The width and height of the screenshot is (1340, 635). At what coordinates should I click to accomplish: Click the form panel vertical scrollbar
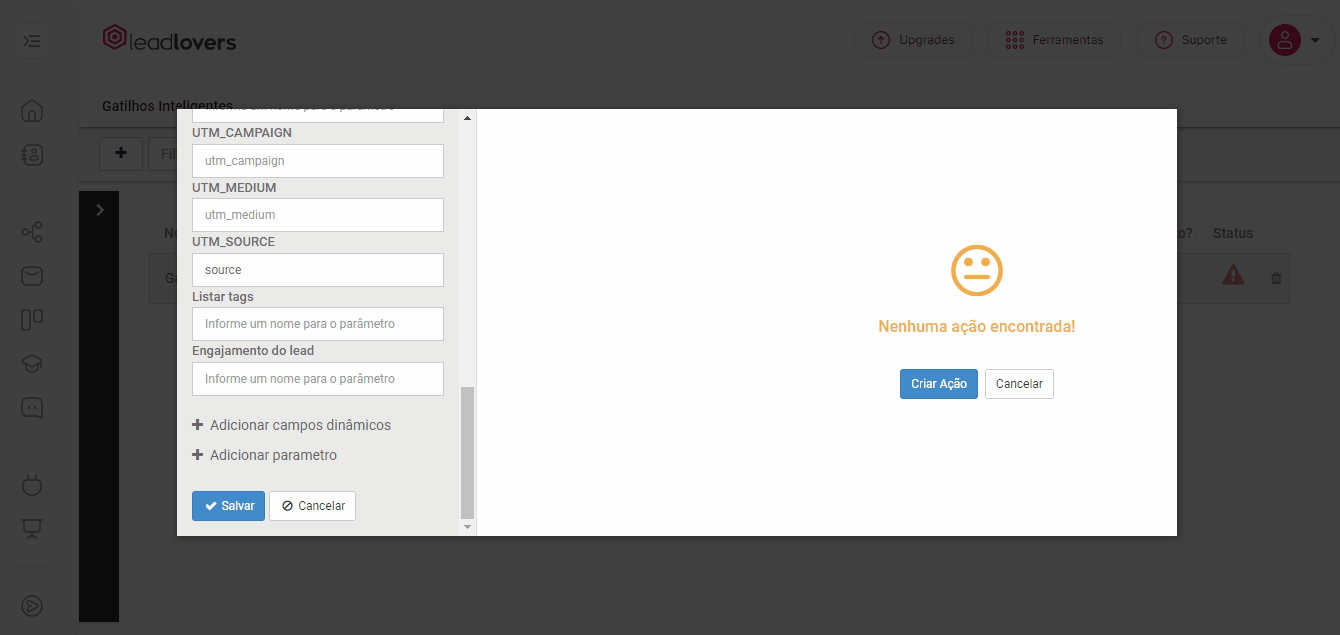(x=467, y=450)
